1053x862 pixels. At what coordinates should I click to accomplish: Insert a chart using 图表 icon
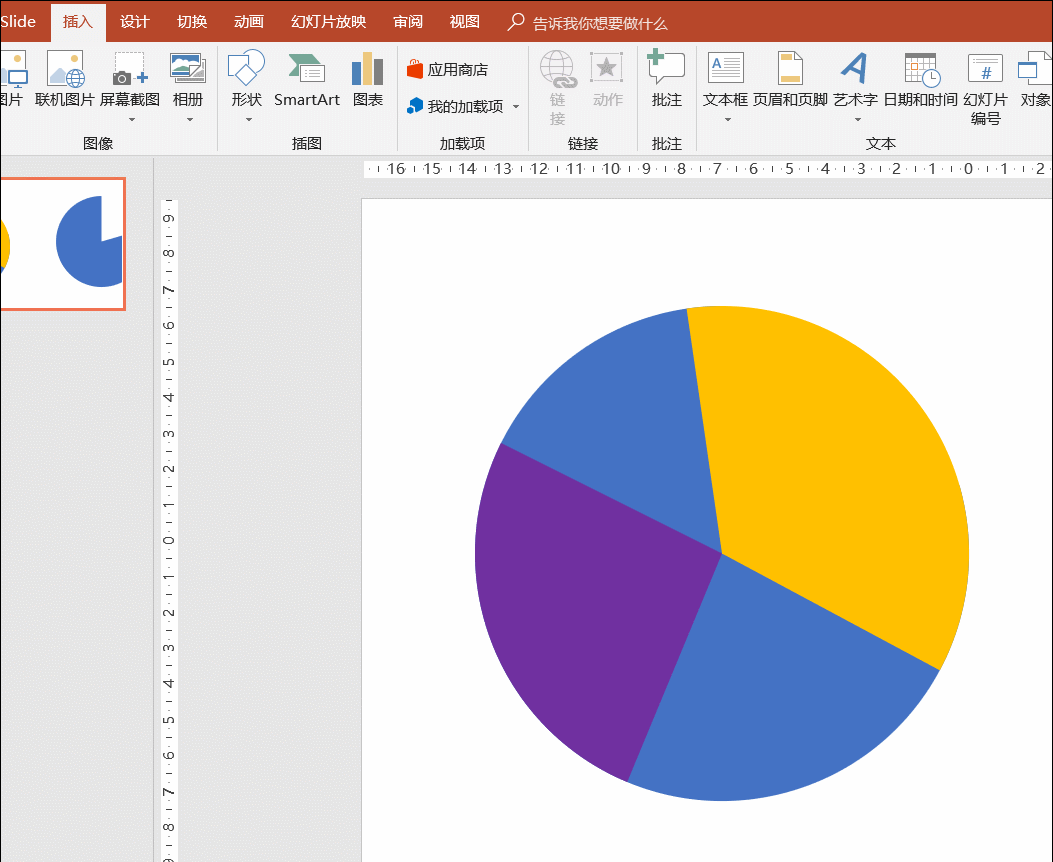[367, 80]
